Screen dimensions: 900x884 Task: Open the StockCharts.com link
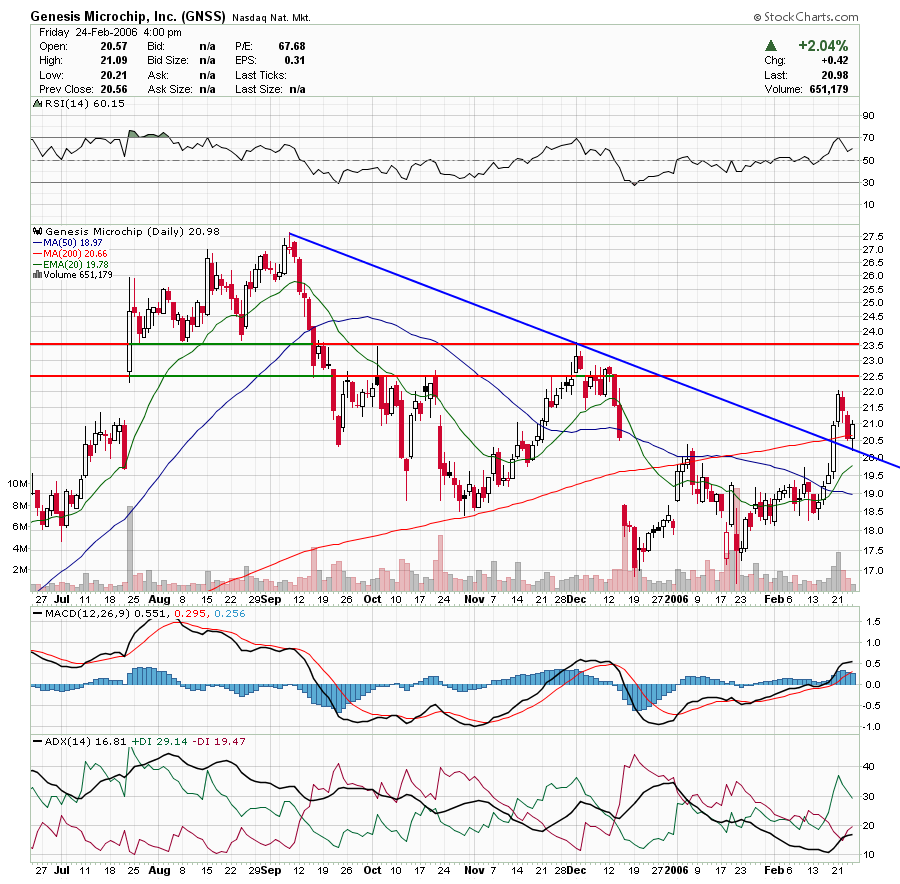(811, 17)
